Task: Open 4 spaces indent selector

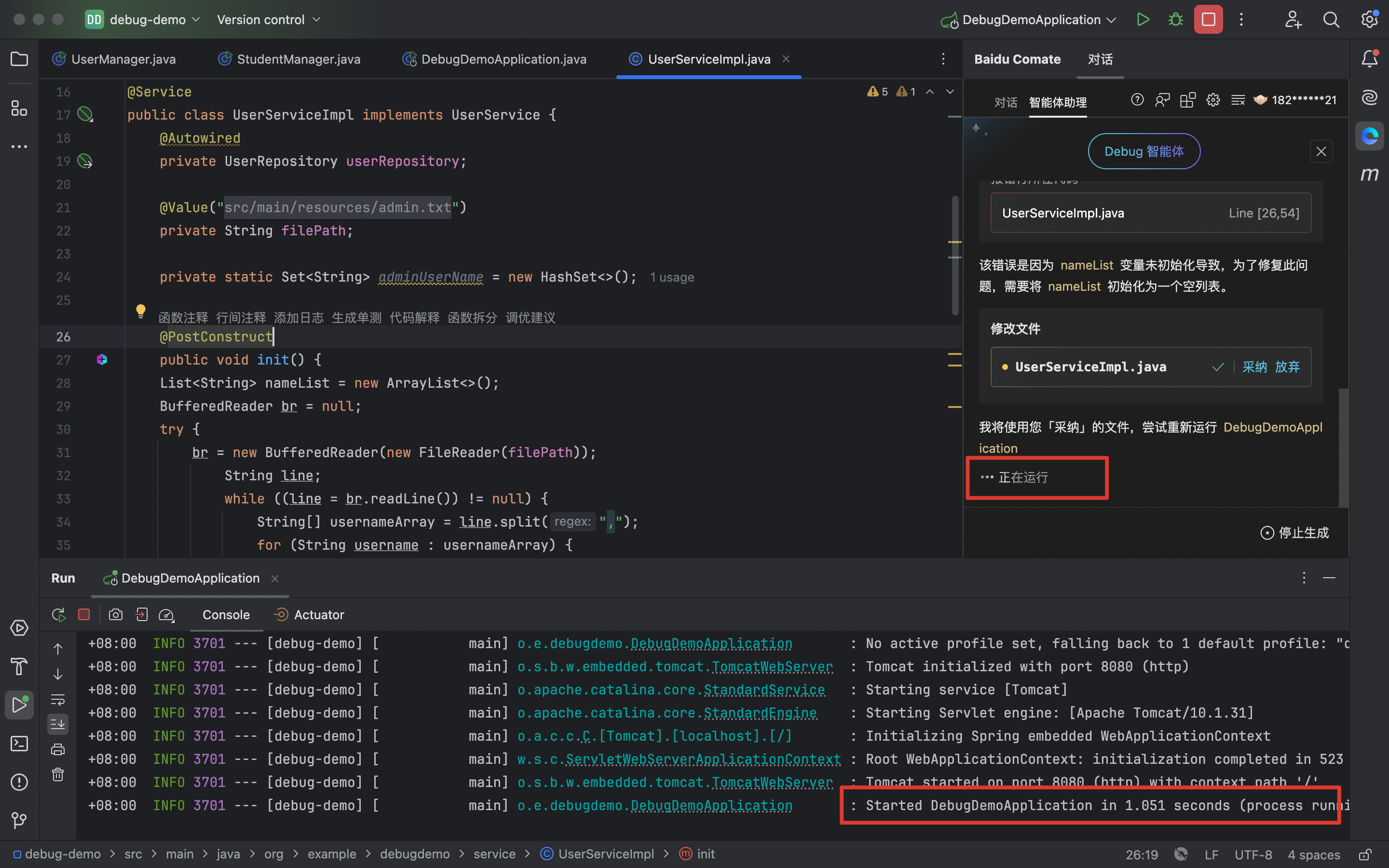Action: [1313, 854]
